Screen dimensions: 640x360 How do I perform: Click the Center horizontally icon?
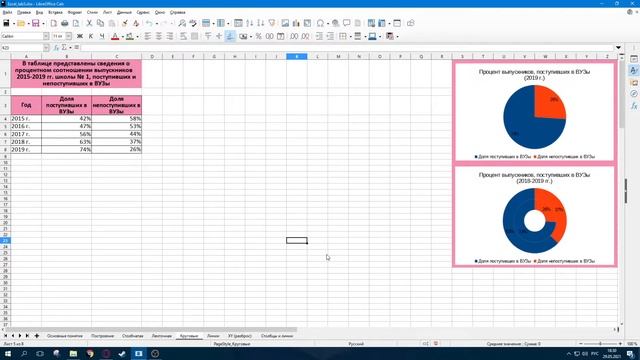159,36
